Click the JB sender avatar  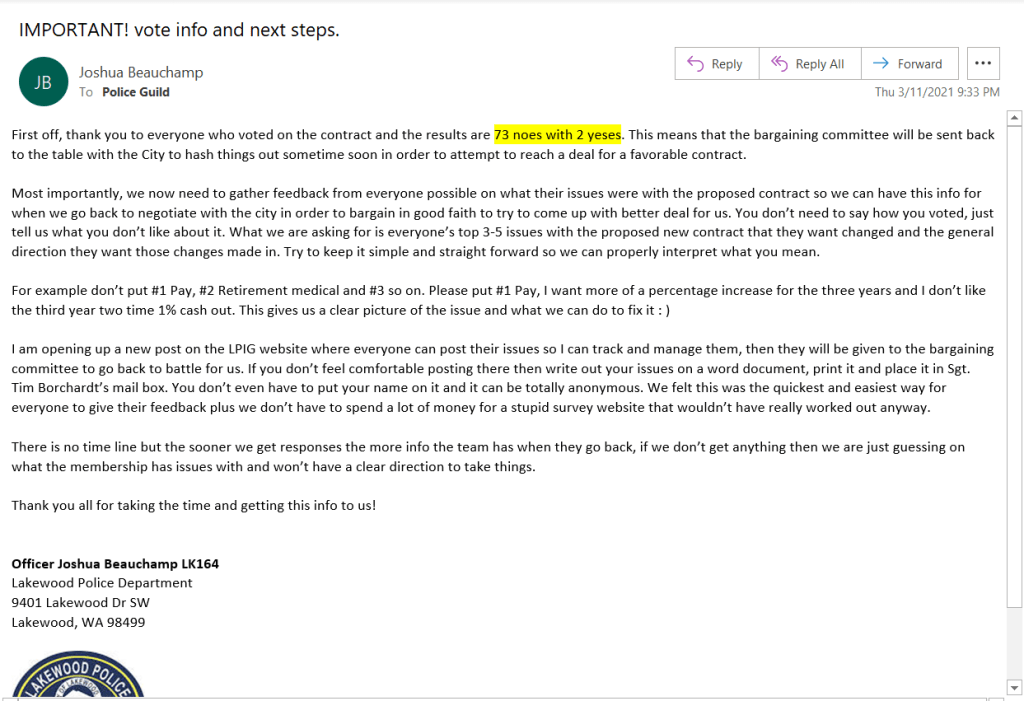coord(43,82)
